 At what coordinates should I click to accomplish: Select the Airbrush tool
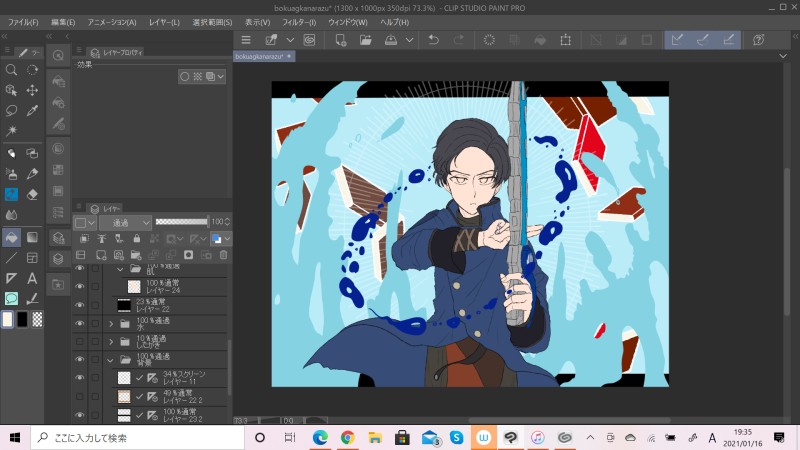pyautogui.click(x=11, y=174)
